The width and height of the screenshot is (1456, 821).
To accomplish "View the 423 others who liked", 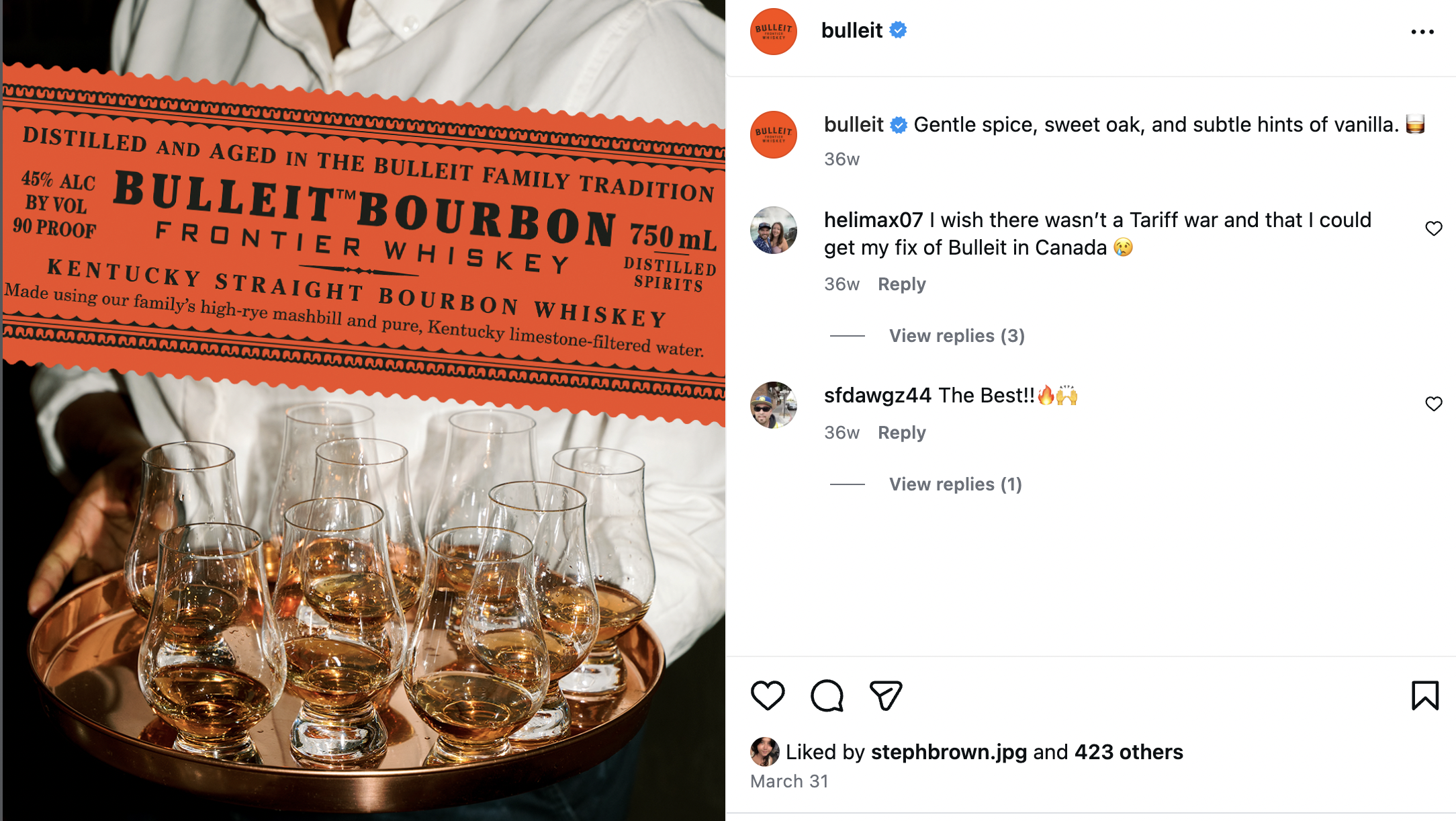I will click(1129, 752).
